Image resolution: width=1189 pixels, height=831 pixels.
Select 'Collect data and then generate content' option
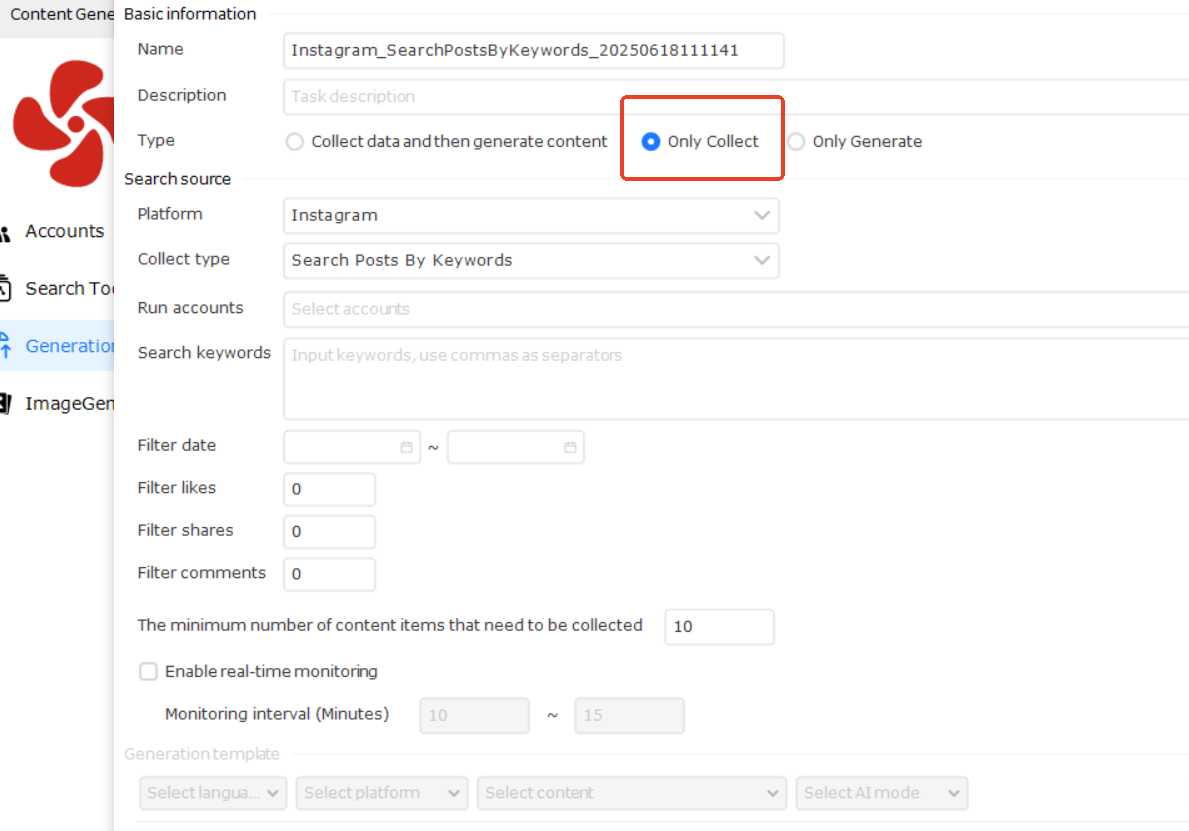(295, 142)
